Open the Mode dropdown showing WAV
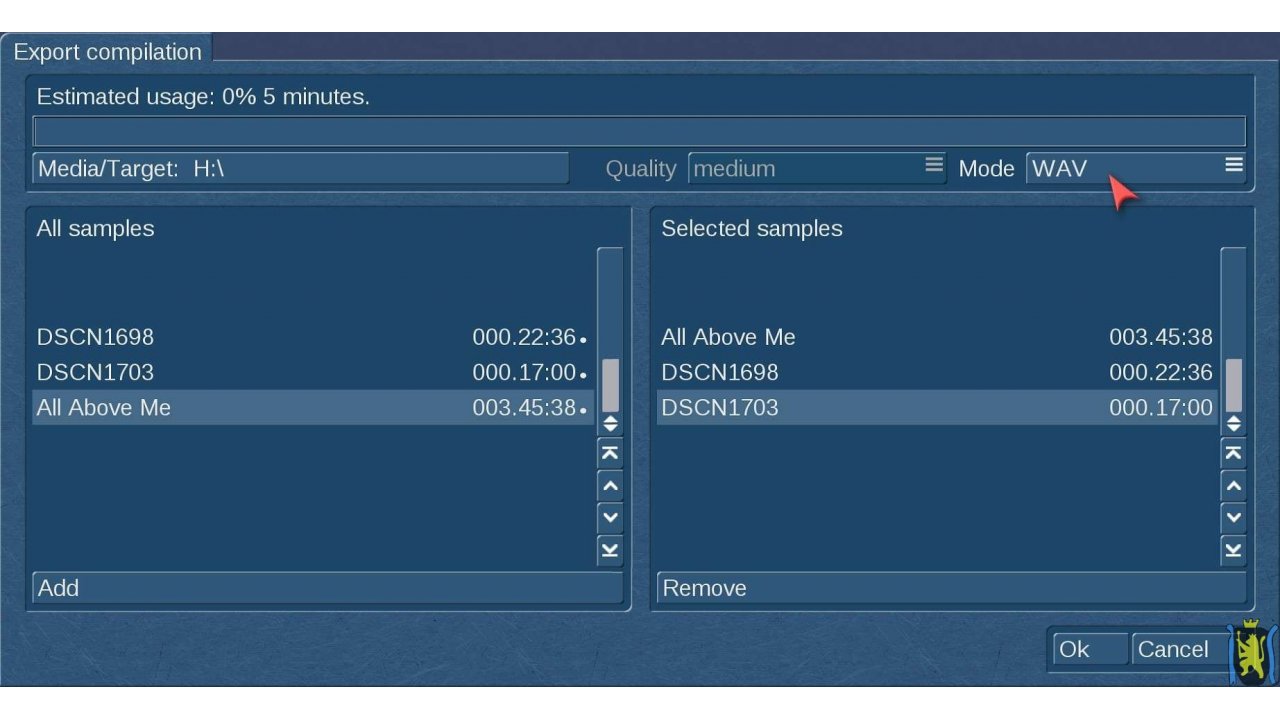The width and height of the screenshot is (1280, 720). [x=1136, y=168]
